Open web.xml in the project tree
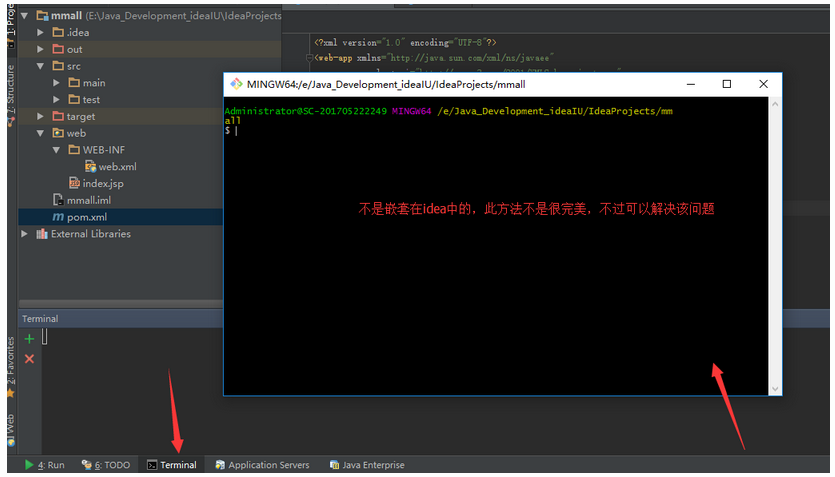The height and width of the screenshot is (477, 835). coord(117,167)
